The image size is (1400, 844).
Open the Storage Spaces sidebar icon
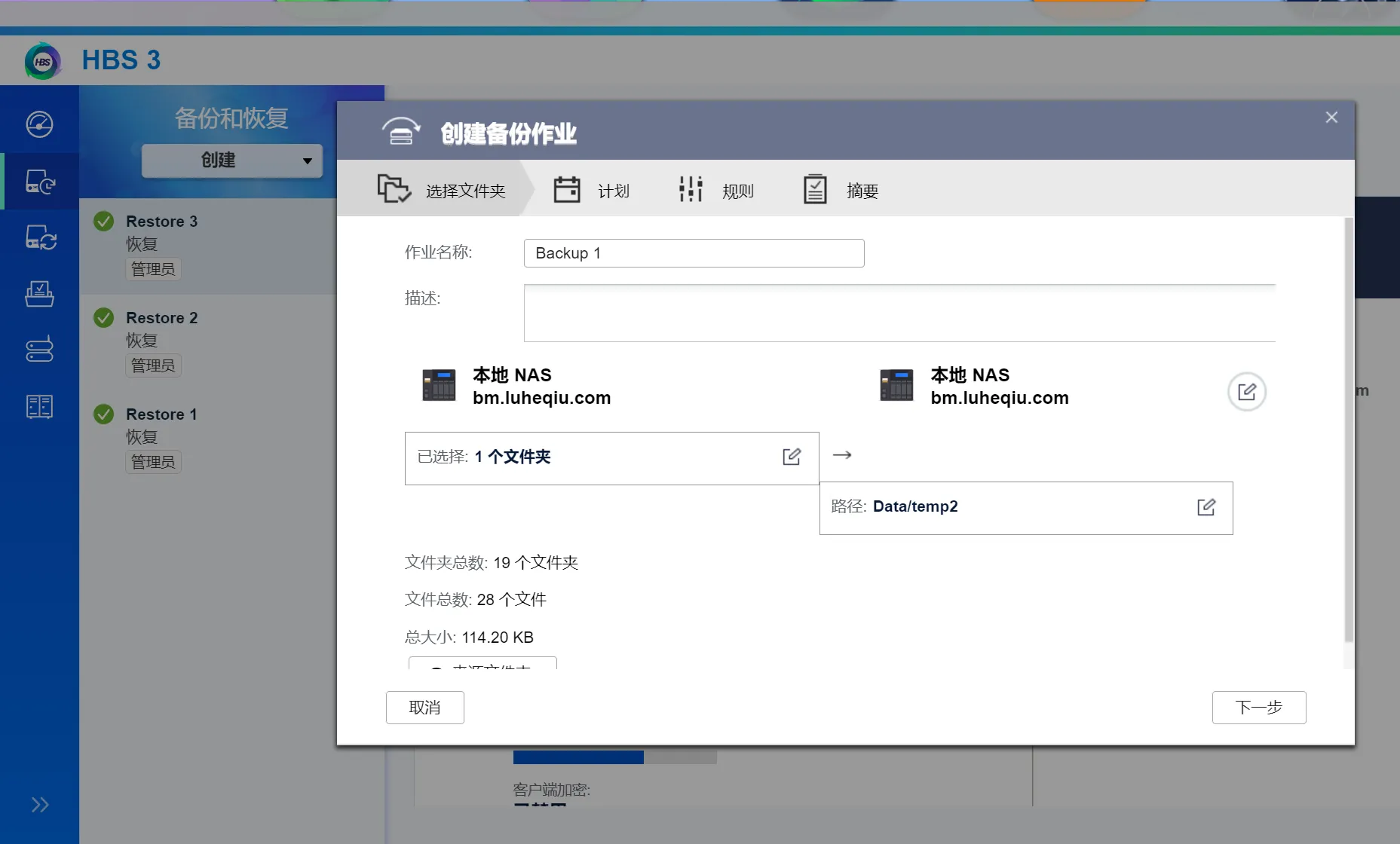[39, 350]
